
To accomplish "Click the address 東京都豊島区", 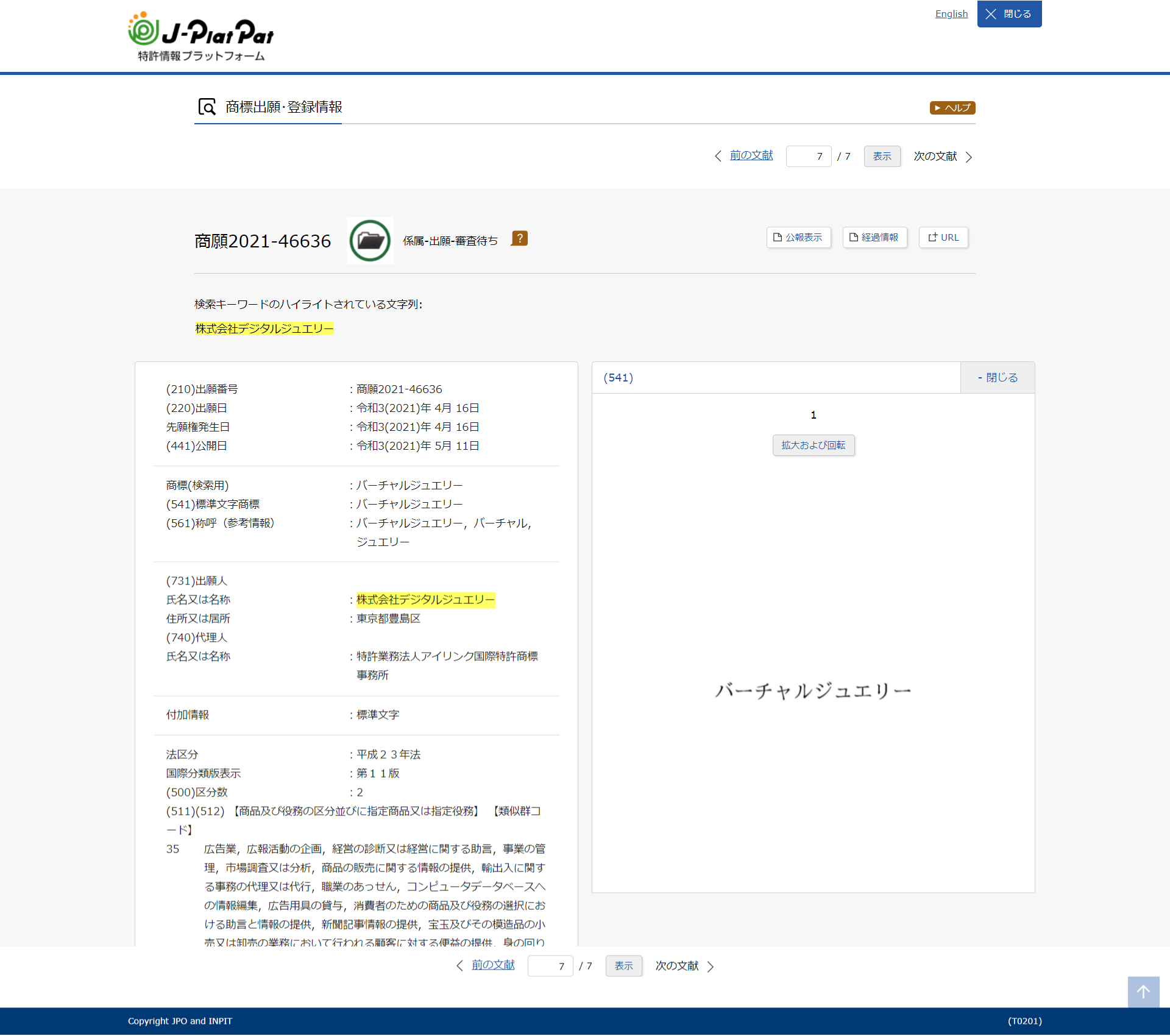I will tap(388, 619).
